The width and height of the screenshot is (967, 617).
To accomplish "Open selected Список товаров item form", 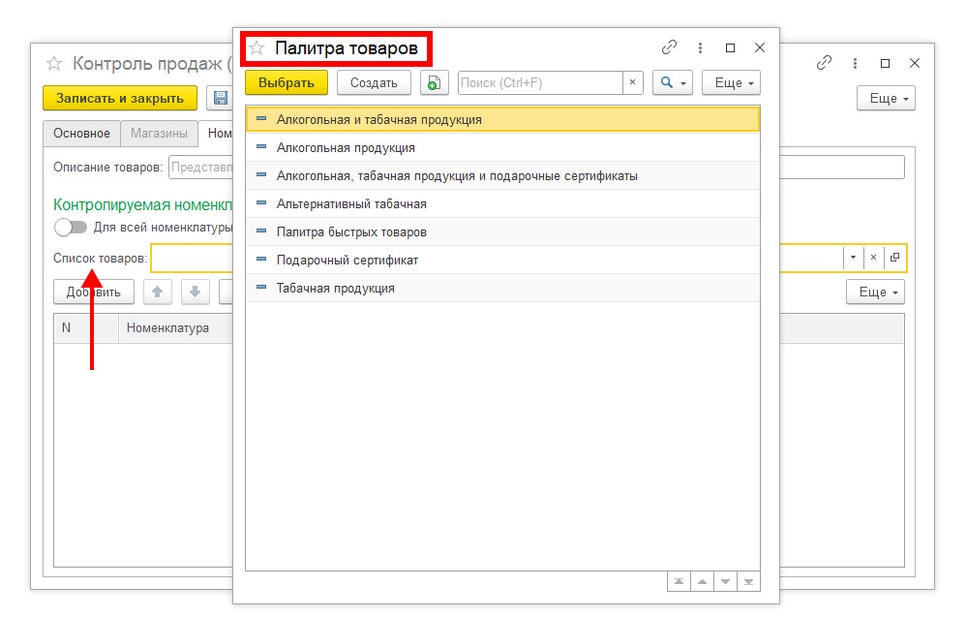I will click(x=894, y=257).
